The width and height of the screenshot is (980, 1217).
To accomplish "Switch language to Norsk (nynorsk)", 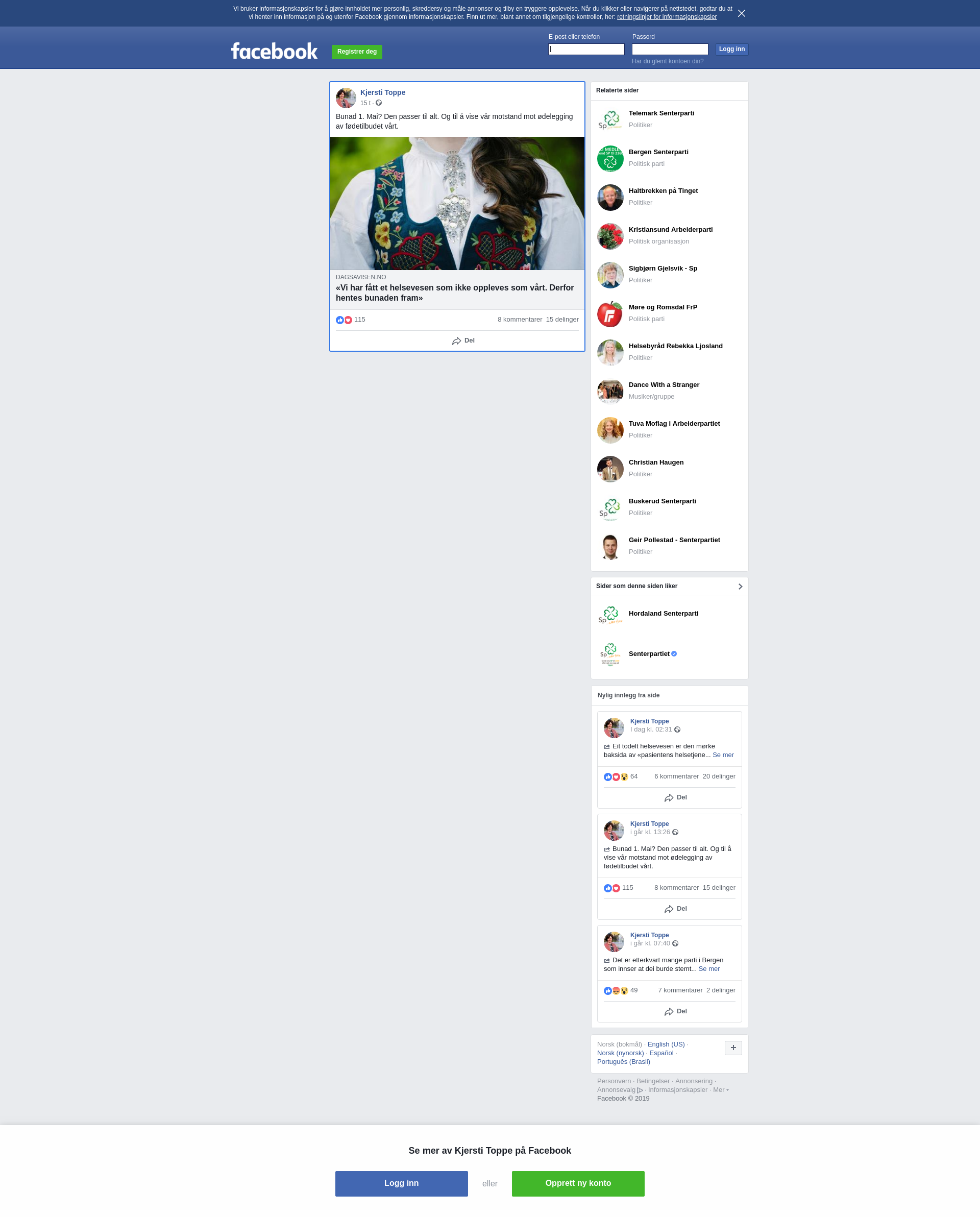I will click(620, 1053).
